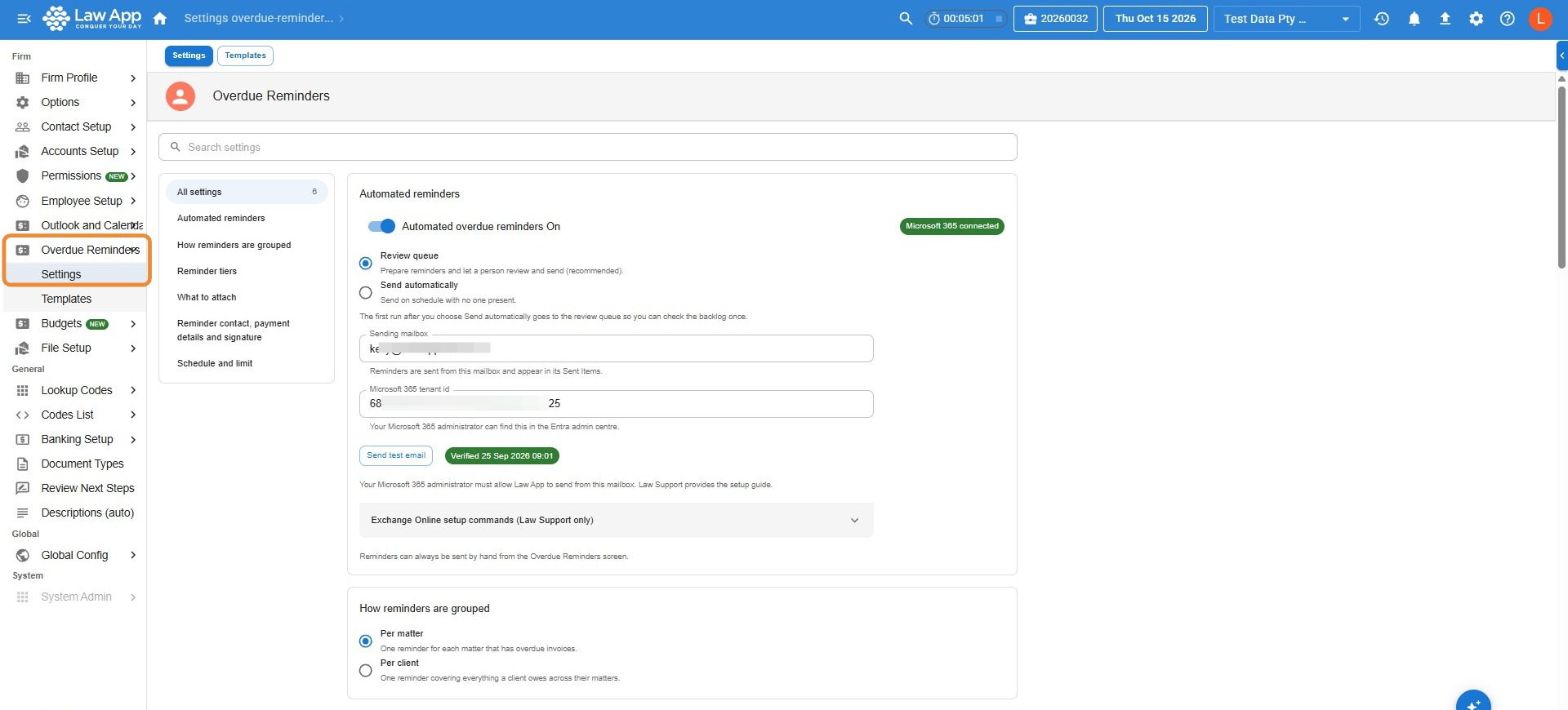Select the Send automatically radio option
This screenshot has width=1568, height=710.
coord(366,292)
